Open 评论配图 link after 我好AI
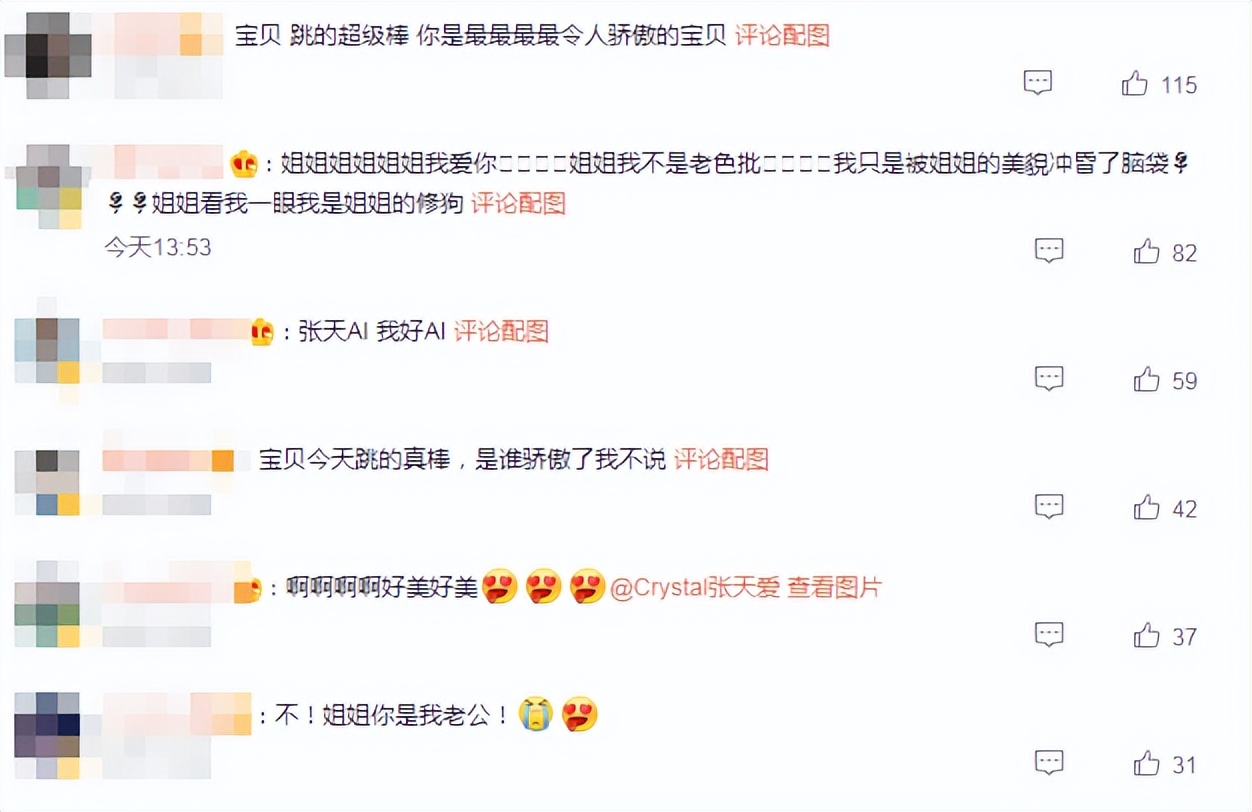Image resolution: width=1252 pixels, height=812 pixels. (501, 332)
